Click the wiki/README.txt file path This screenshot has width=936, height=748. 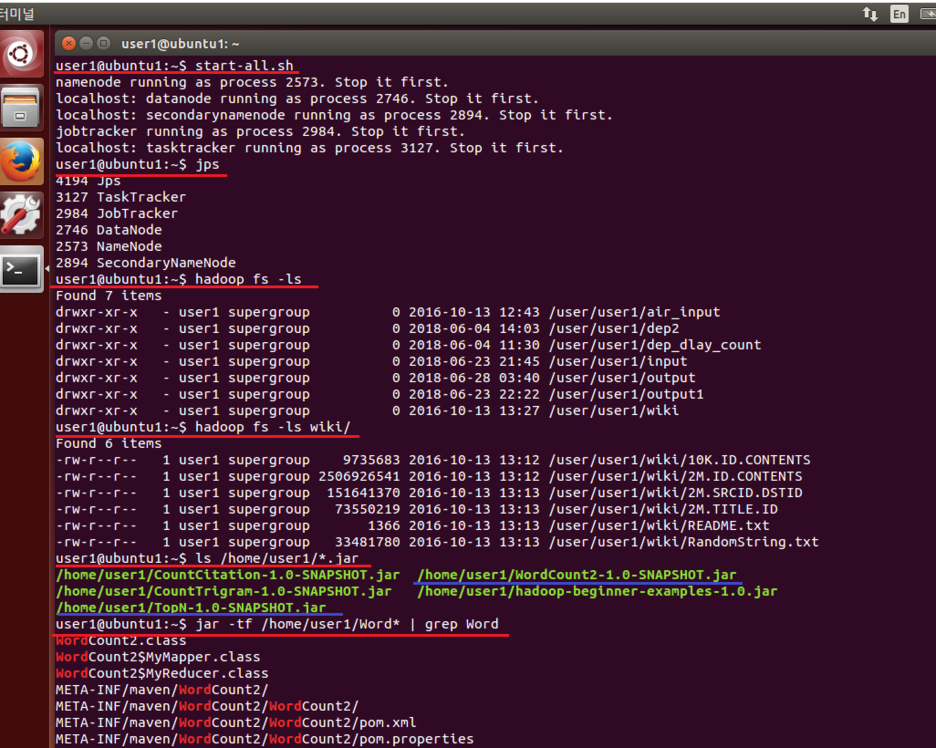(x=659, y=526)
